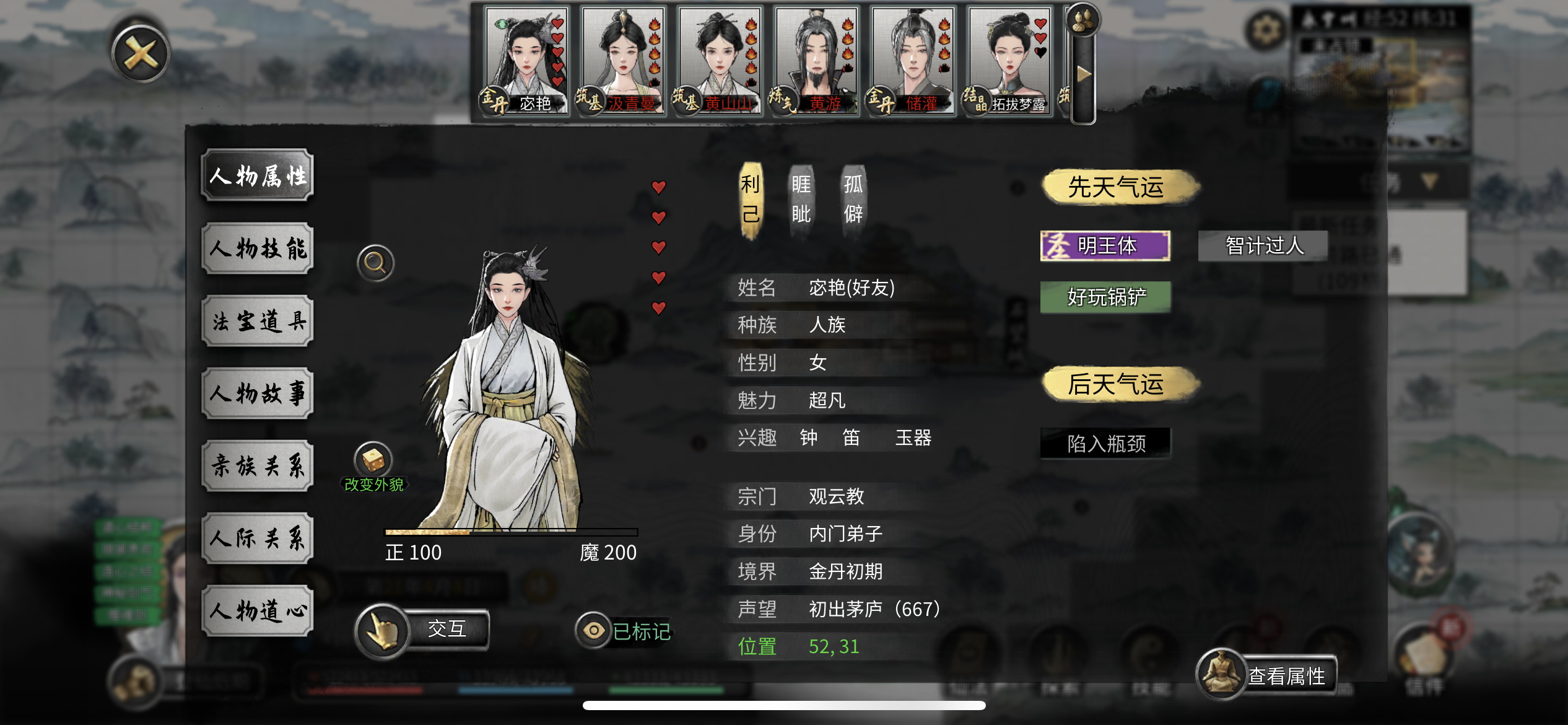Expand roster with the right arrow
The height and width of the screenshot is (725, 1568).
(x=1084, y=75)
